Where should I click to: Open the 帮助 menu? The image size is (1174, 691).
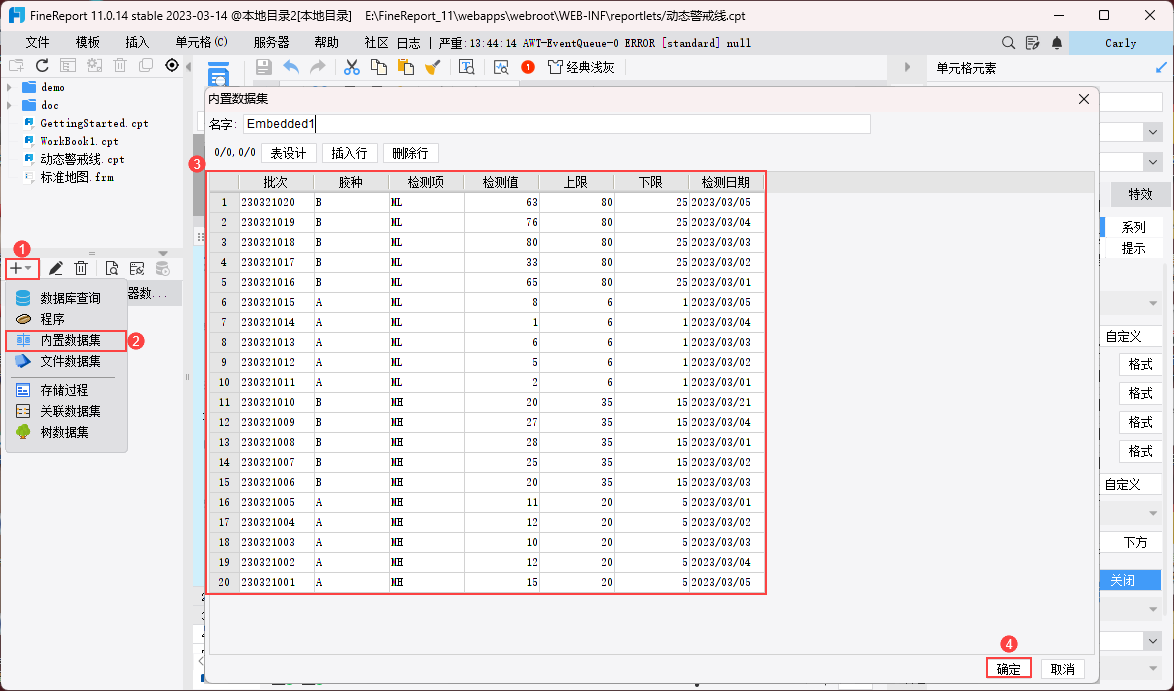point(326,43)
